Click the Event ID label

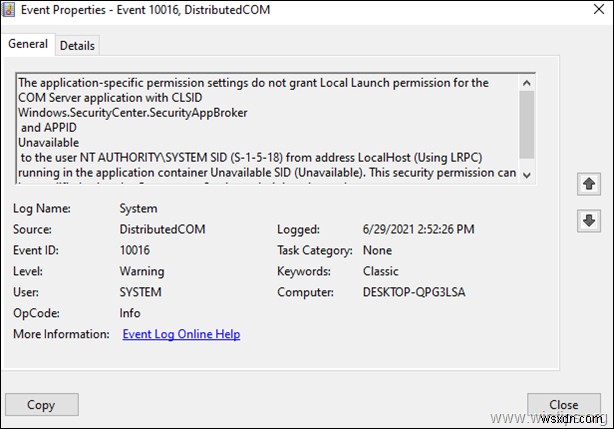(36, 250)
